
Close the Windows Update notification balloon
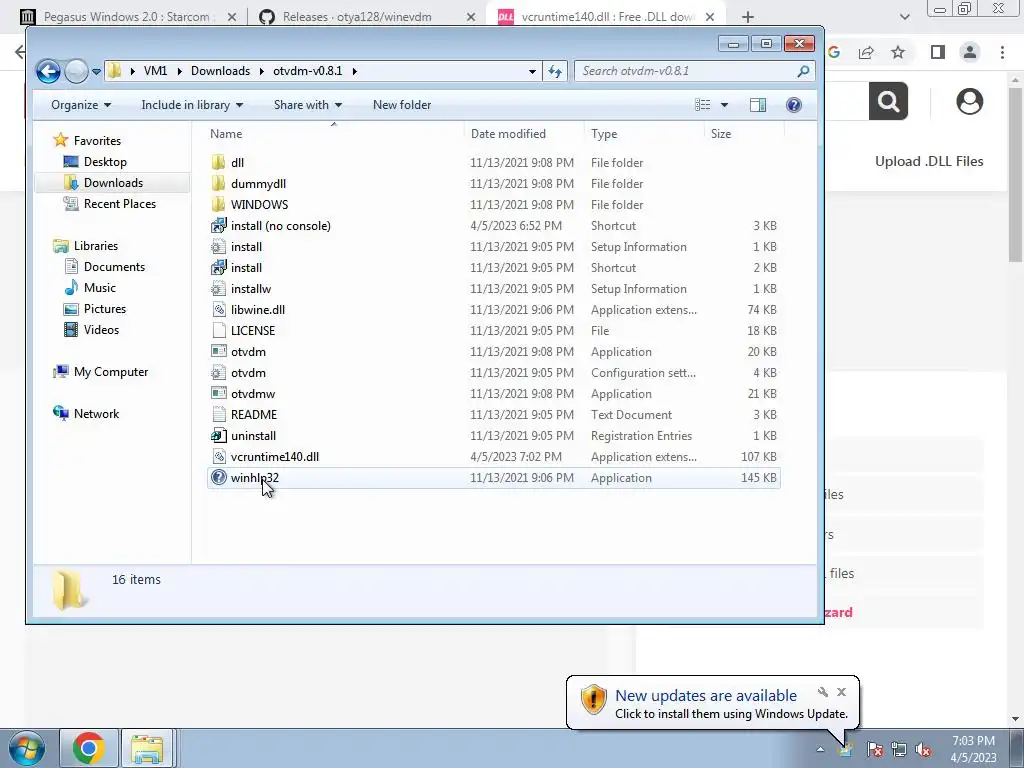[842, 692]
